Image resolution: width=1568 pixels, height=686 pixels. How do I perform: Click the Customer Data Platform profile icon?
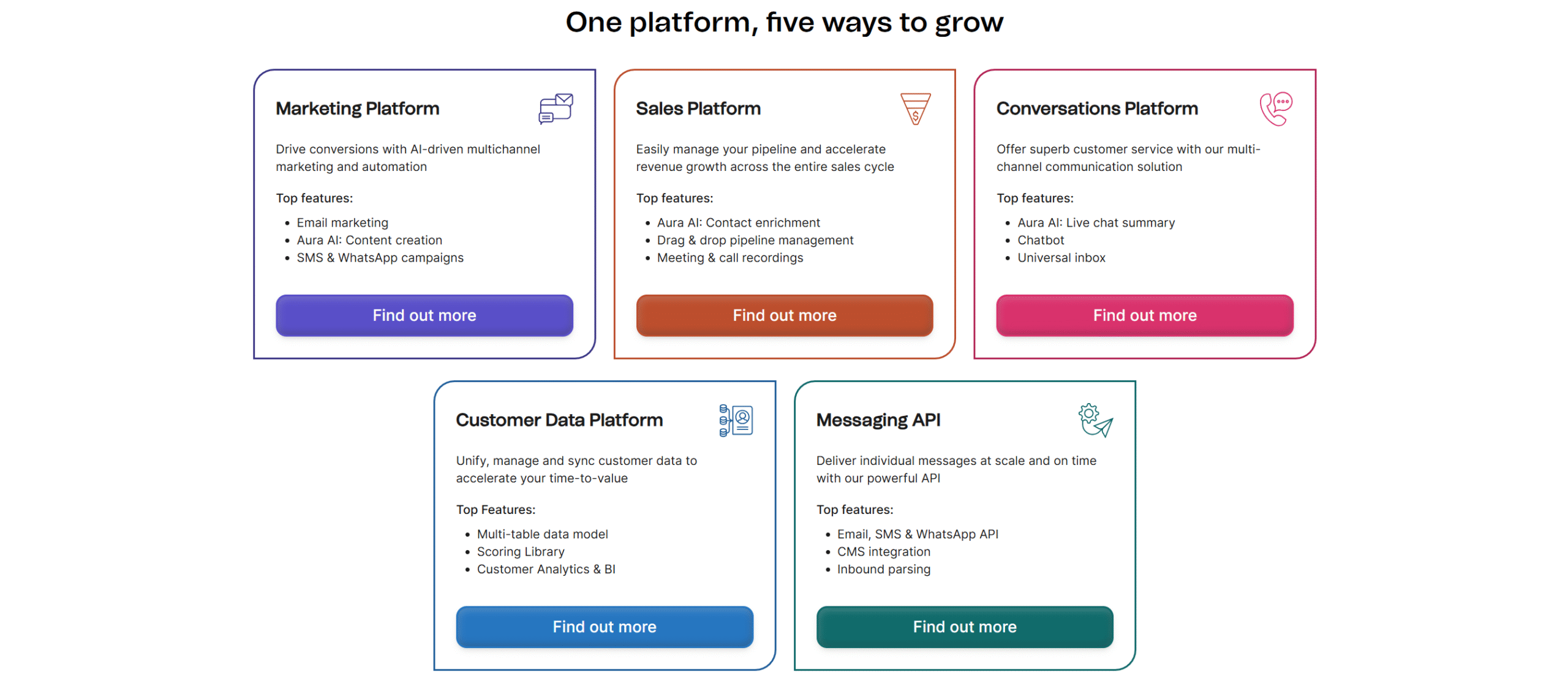[x=736, y=420]
